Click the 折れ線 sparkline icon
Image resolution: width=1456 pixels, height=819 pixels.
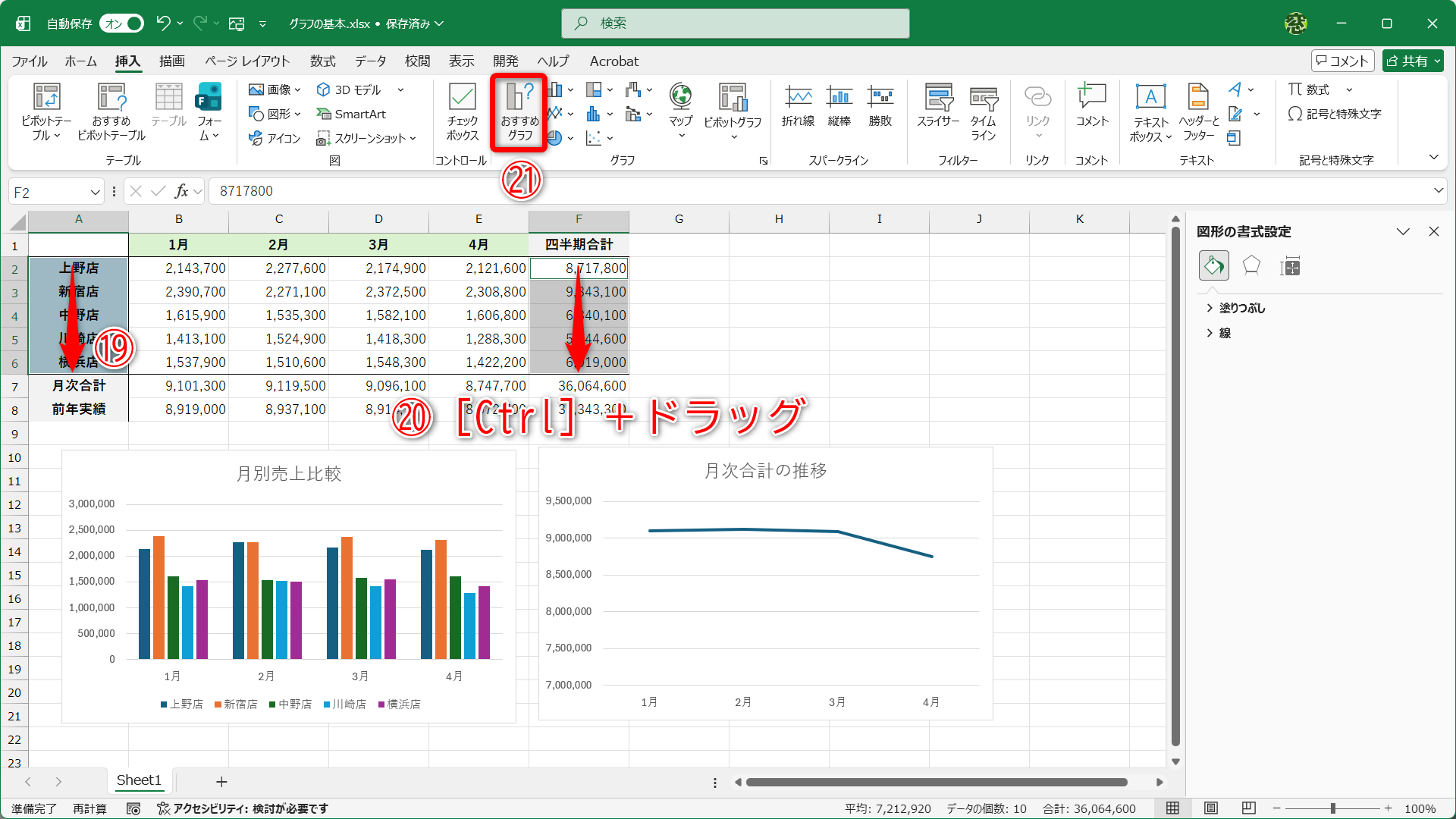[x=799, y=106]
